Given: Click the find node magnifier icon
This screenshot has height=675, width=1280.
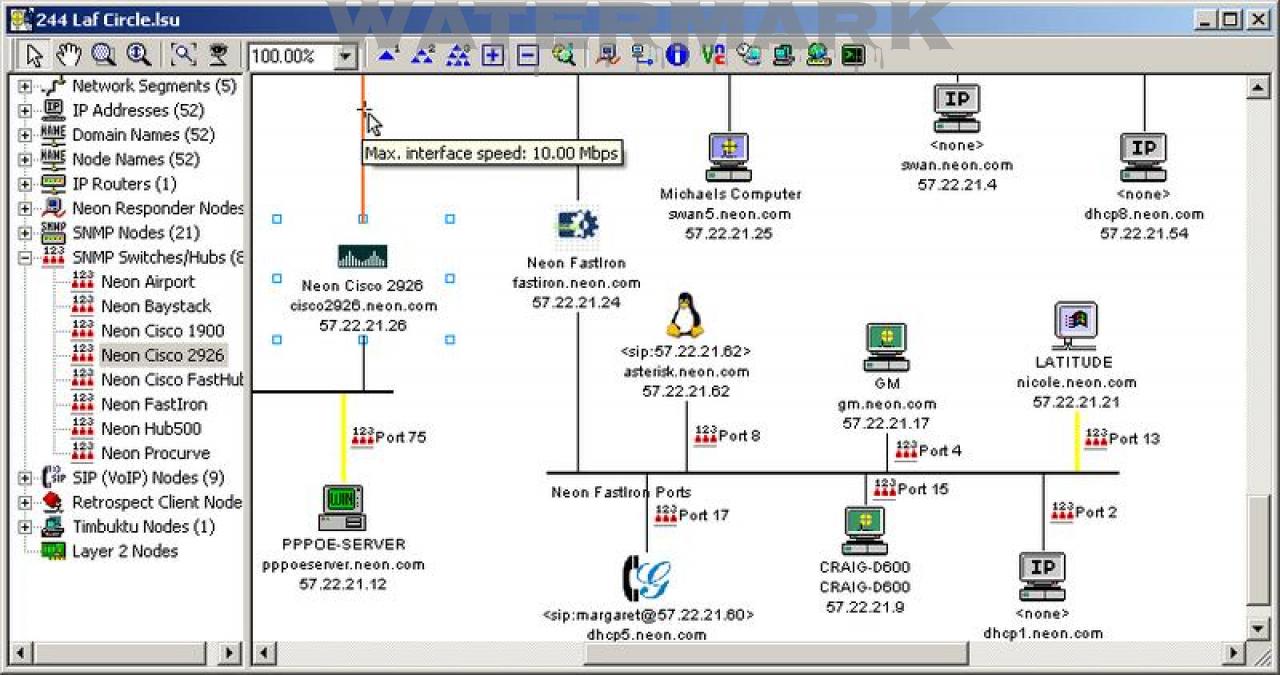Looking at the screenshot, I should tap(564, 55).
